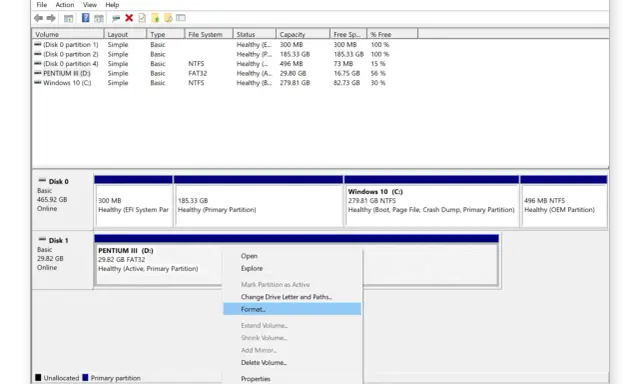This screenshot has width=640, height=384.
Task: Click the greyed Mark Partition as Active entry
Action: pos(292,284)
